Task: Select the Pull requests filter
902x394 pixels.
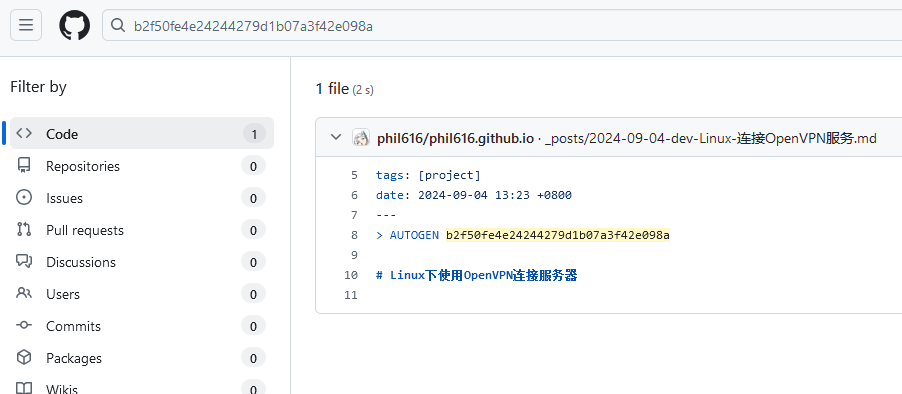Action: click(142, 230)
